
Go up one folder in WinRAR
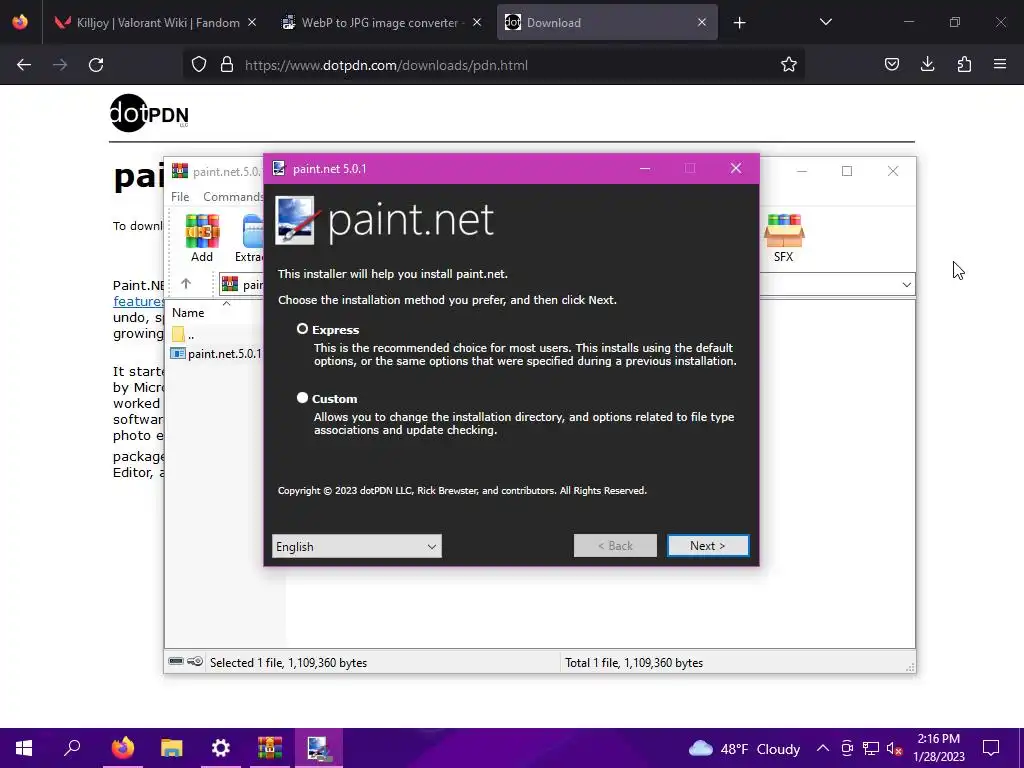(186, 284)
